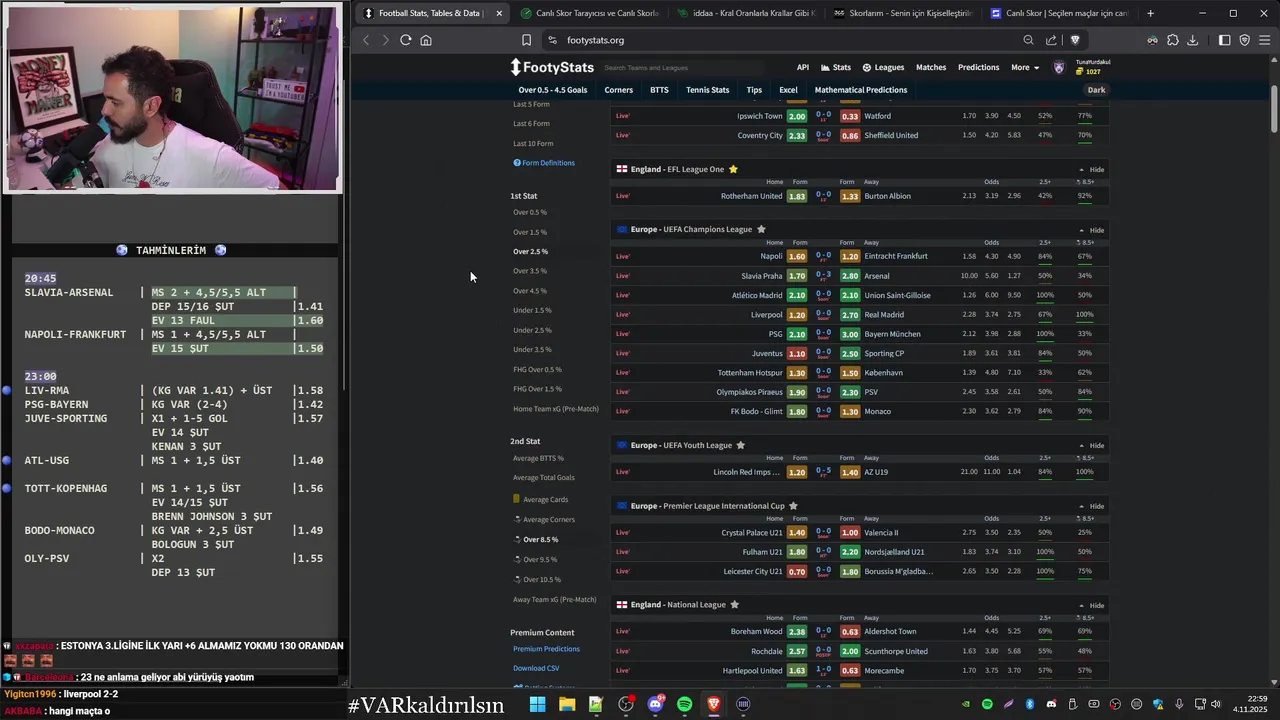
Task: Open the browser downloads panel
Action: click(1192, 40)
